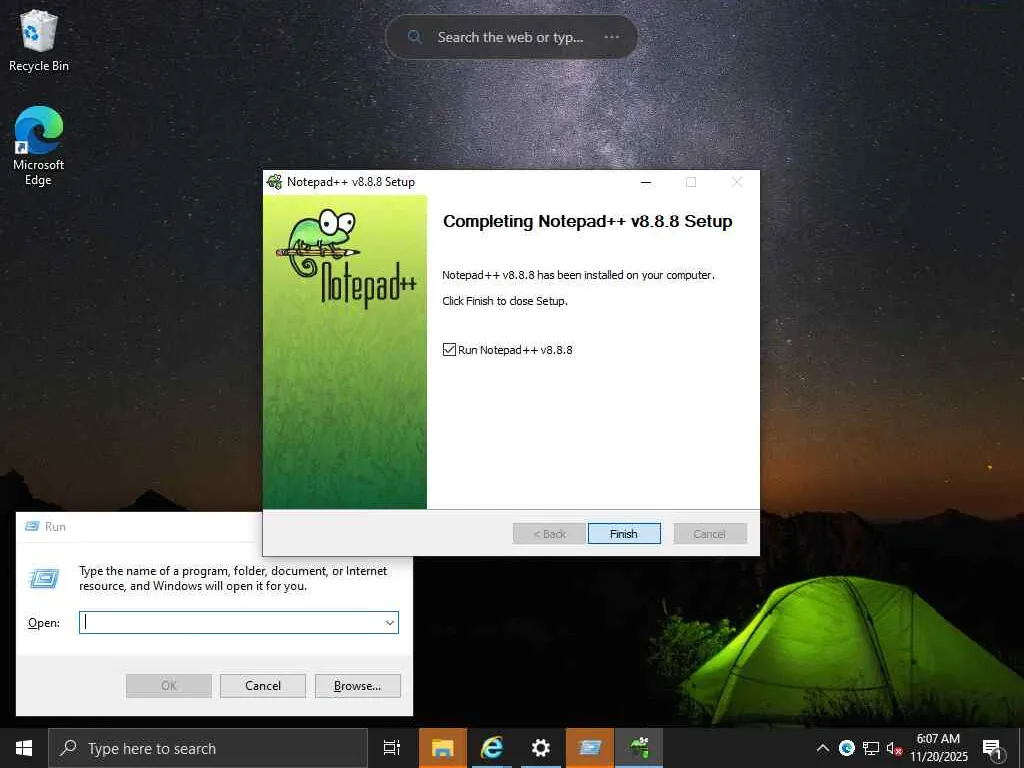Open the network status tray icon
Viewport: 1024px width, 768px height.
click(871, 748)
